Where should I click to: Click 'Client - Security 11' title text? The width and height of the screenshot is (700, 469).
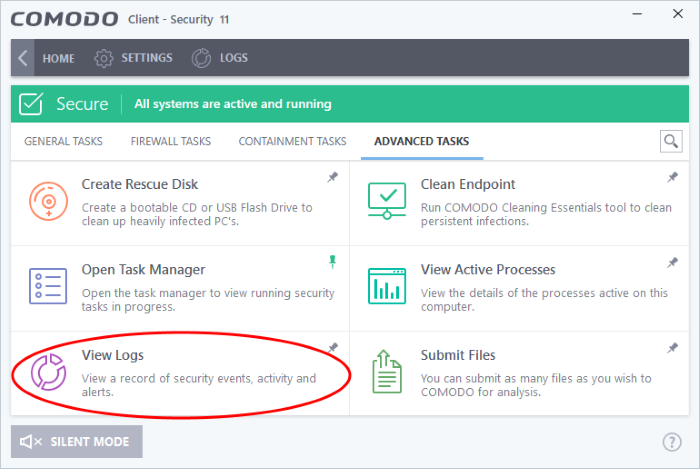pyautogui.click(x=179, y=20)
